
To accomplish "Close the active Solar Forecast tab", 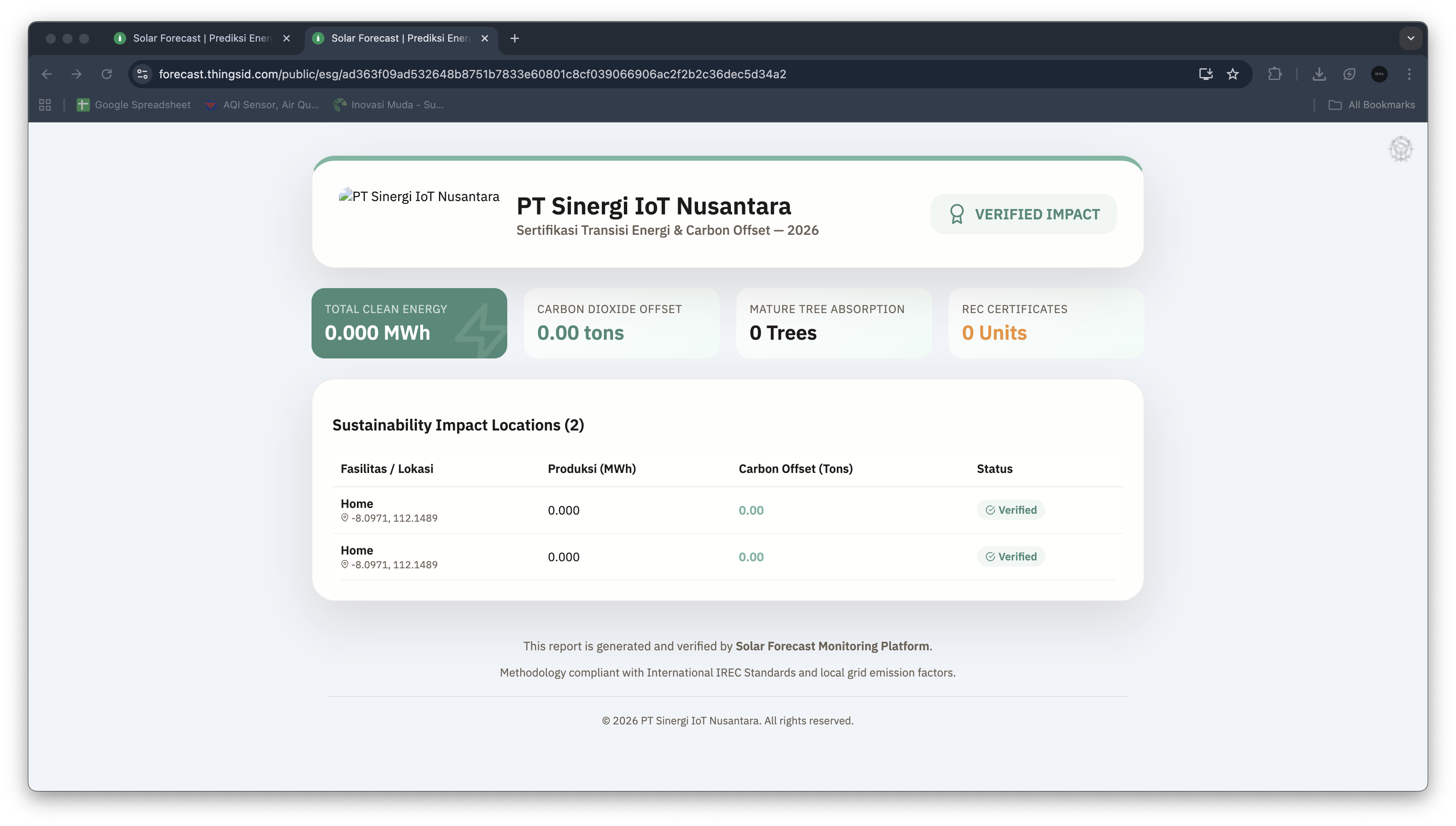I will (485, 39).
